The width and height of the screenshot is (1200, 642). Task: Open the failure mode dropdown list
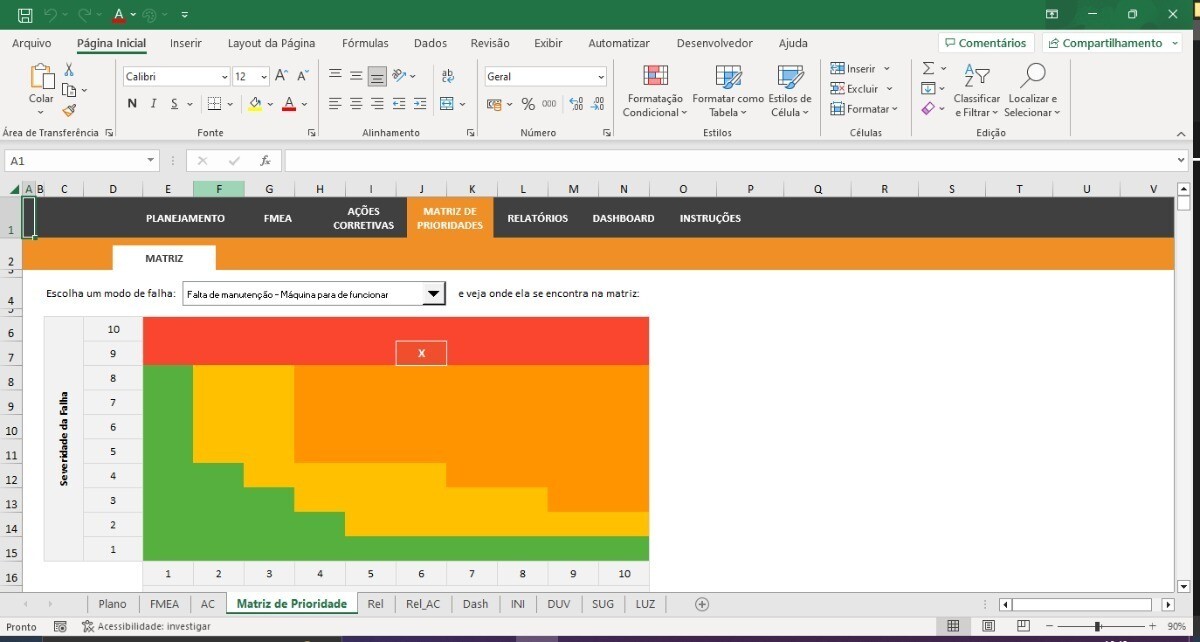433,294
